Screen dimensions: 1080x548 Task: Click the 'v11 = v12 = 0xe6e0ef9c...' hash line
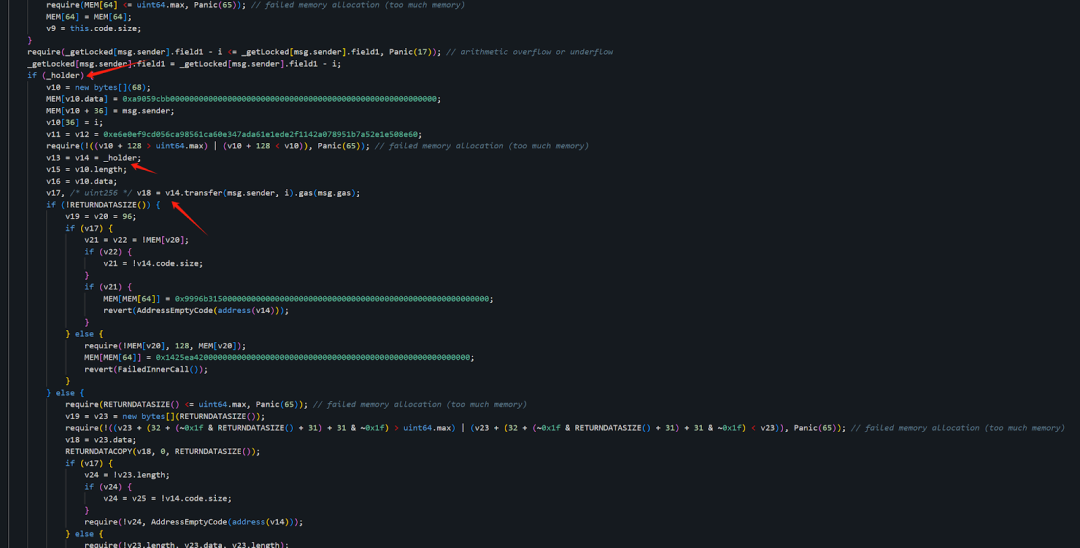click(x=234, y=134)
